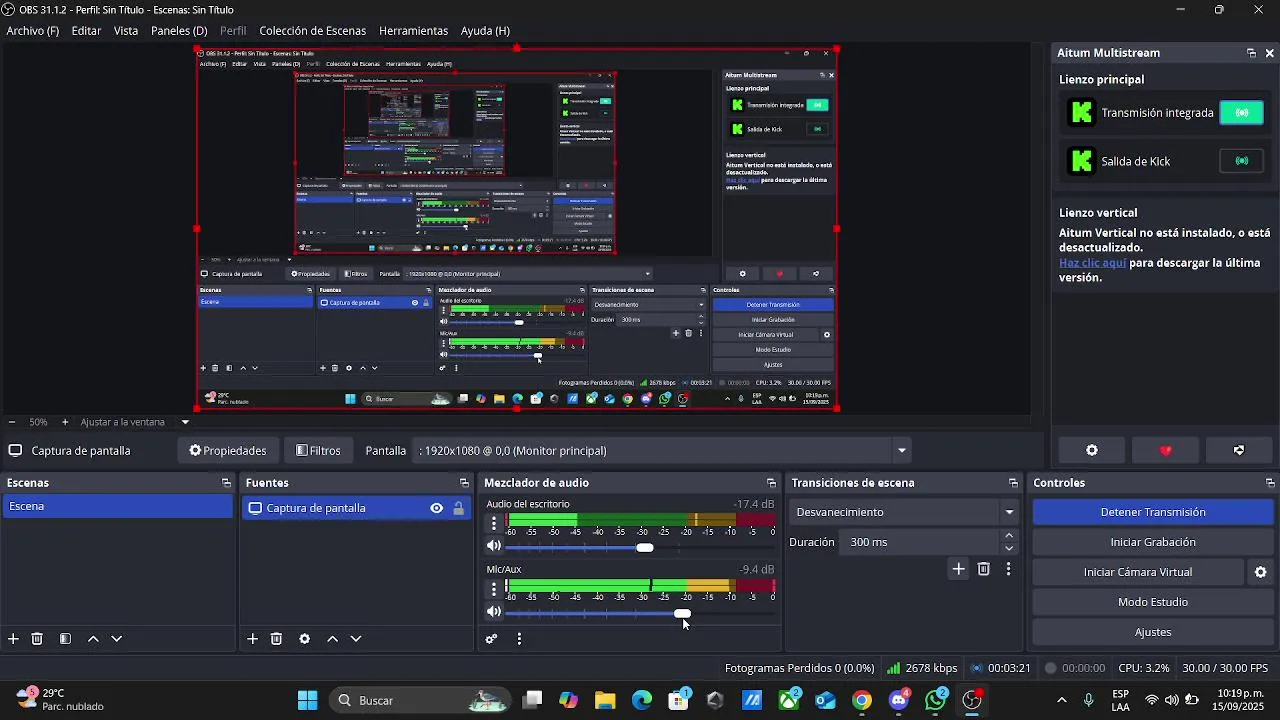Screen dimensions: 1280x720
Task: Open Ajustes in Controles
Action: tap(1153, 632)
